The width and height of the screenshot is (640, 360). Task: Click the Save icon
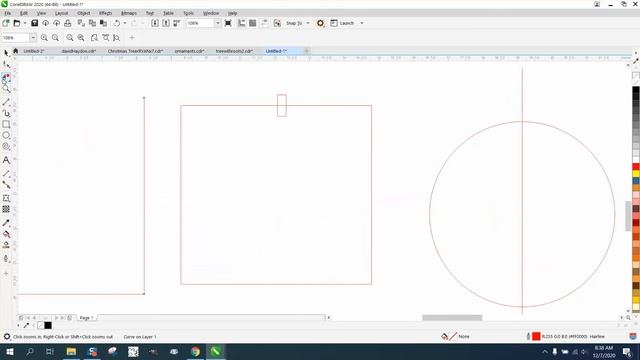pyautogui.click(x=35, y=23)
